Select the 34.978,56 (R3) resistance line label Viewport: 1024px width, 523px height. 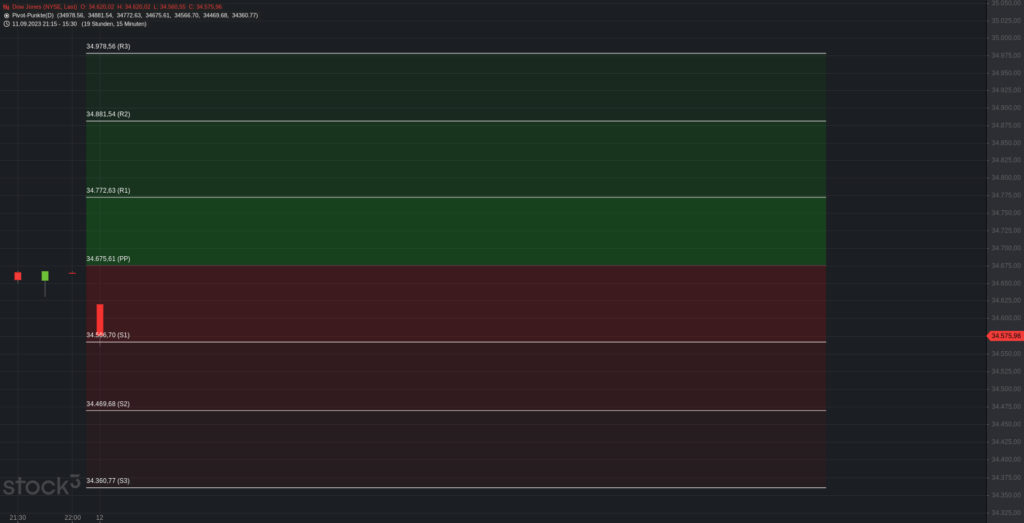[108, 46]
